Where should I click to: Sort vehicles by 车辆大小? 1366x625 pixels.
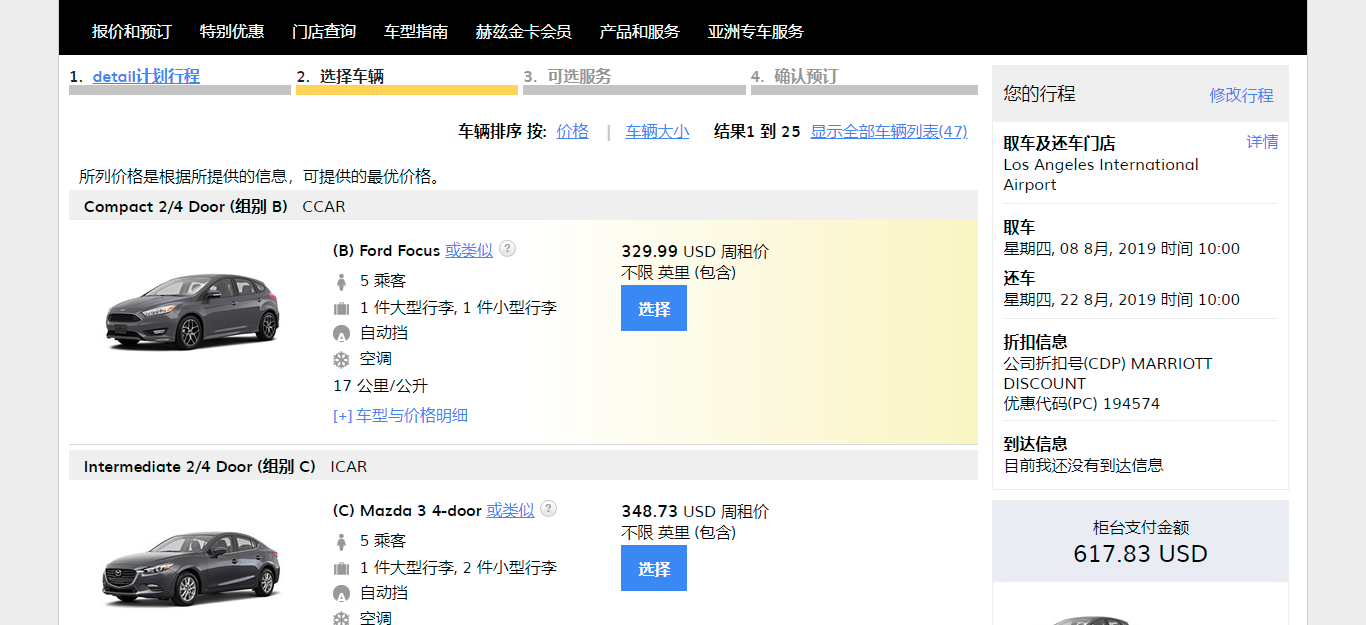(657, 131)
